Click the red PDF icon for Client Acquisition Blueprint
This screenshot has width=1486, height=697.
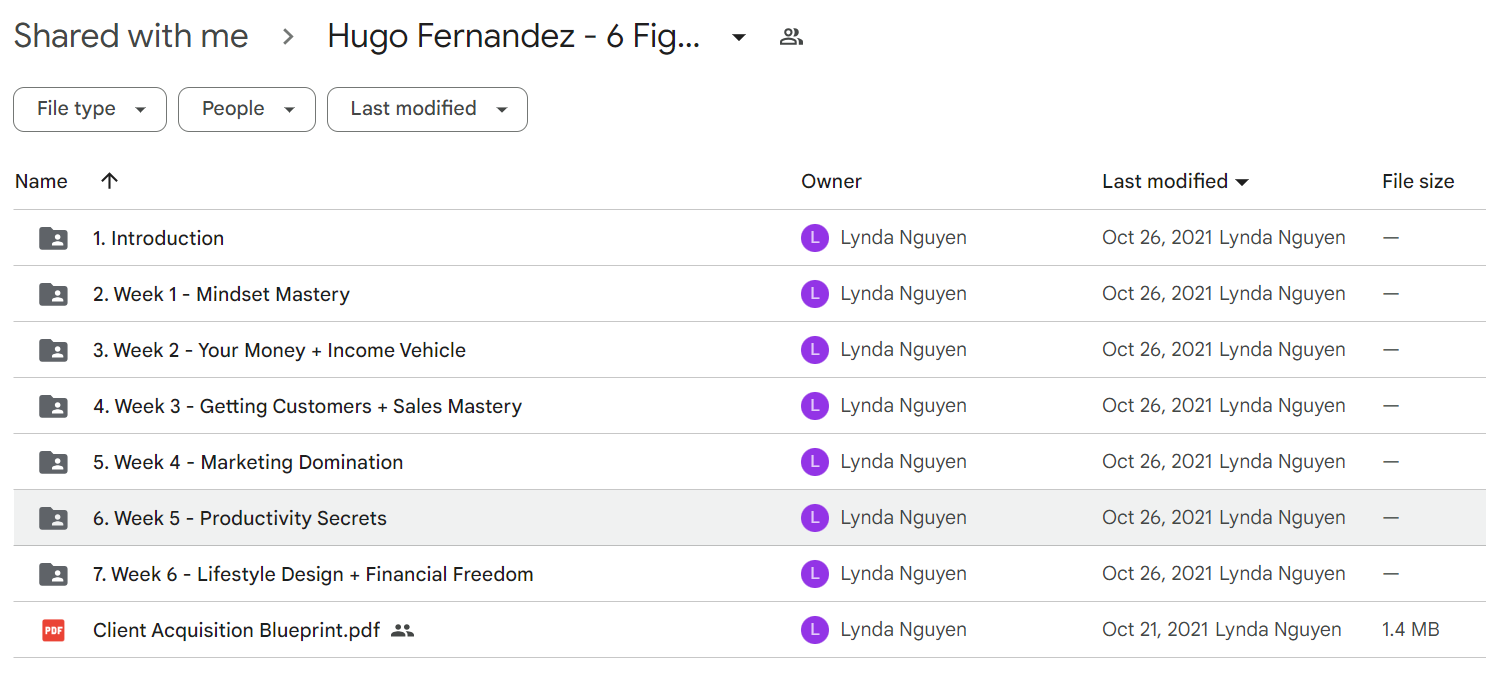[x=53, y=630]
